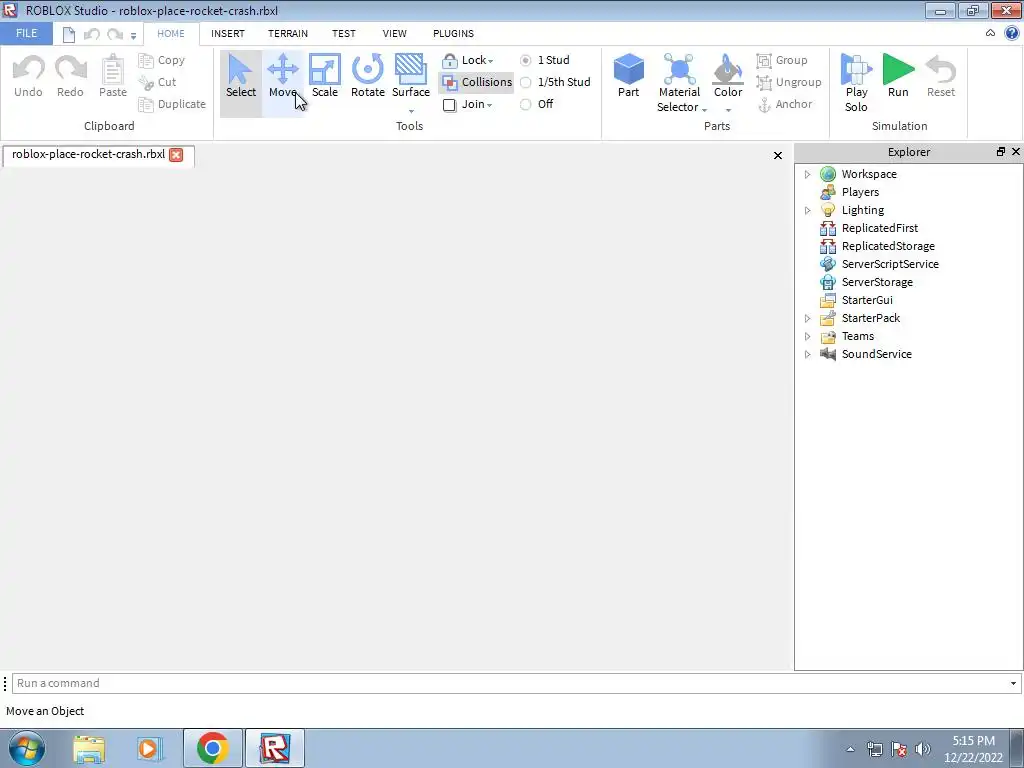Toggle the Collisions option
This screenshot has height=768, width=1024.
[x=477, y=82]
